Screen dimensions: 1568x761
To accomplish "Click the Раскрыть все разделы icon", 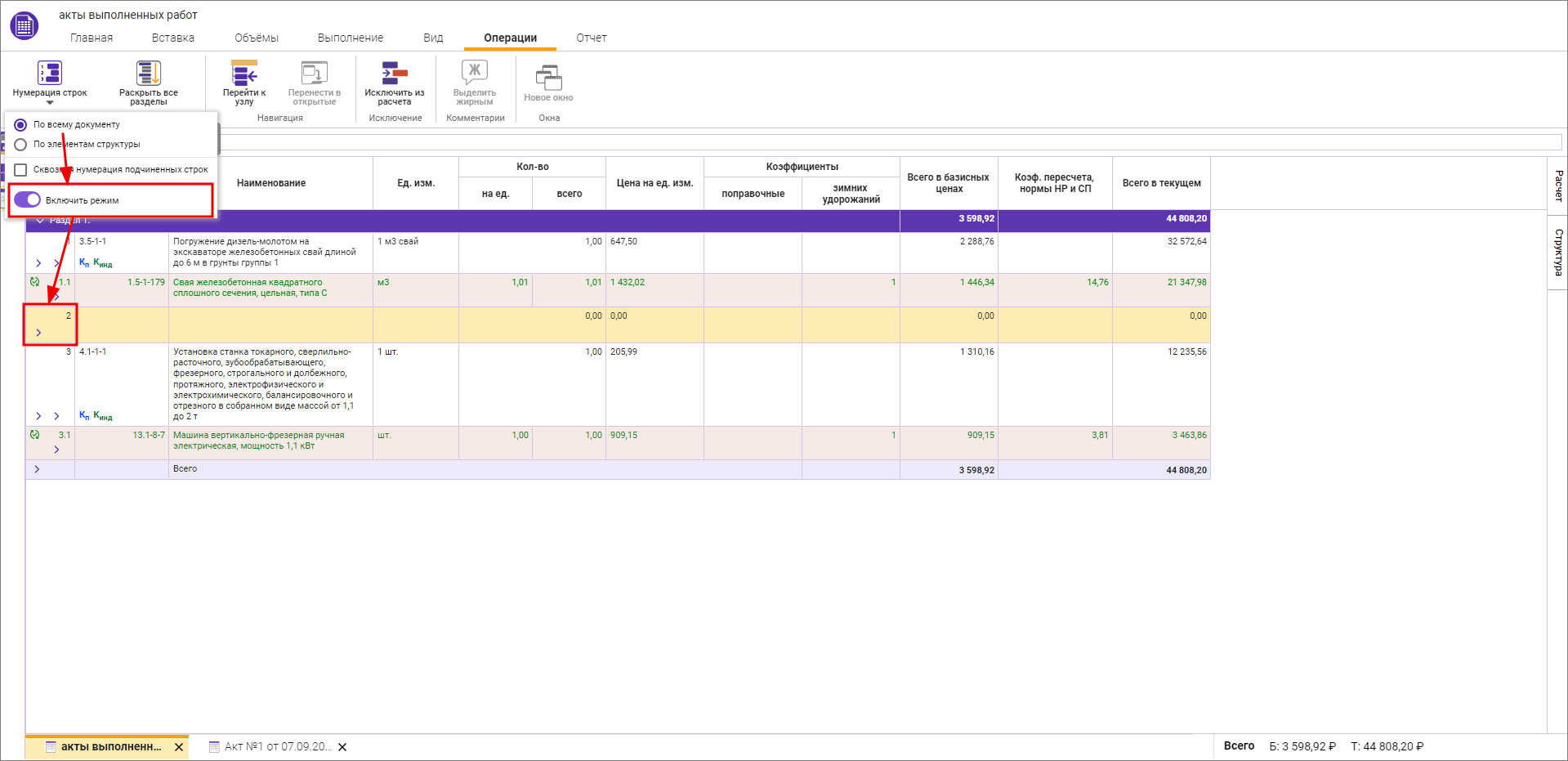I will coord(148,74).
